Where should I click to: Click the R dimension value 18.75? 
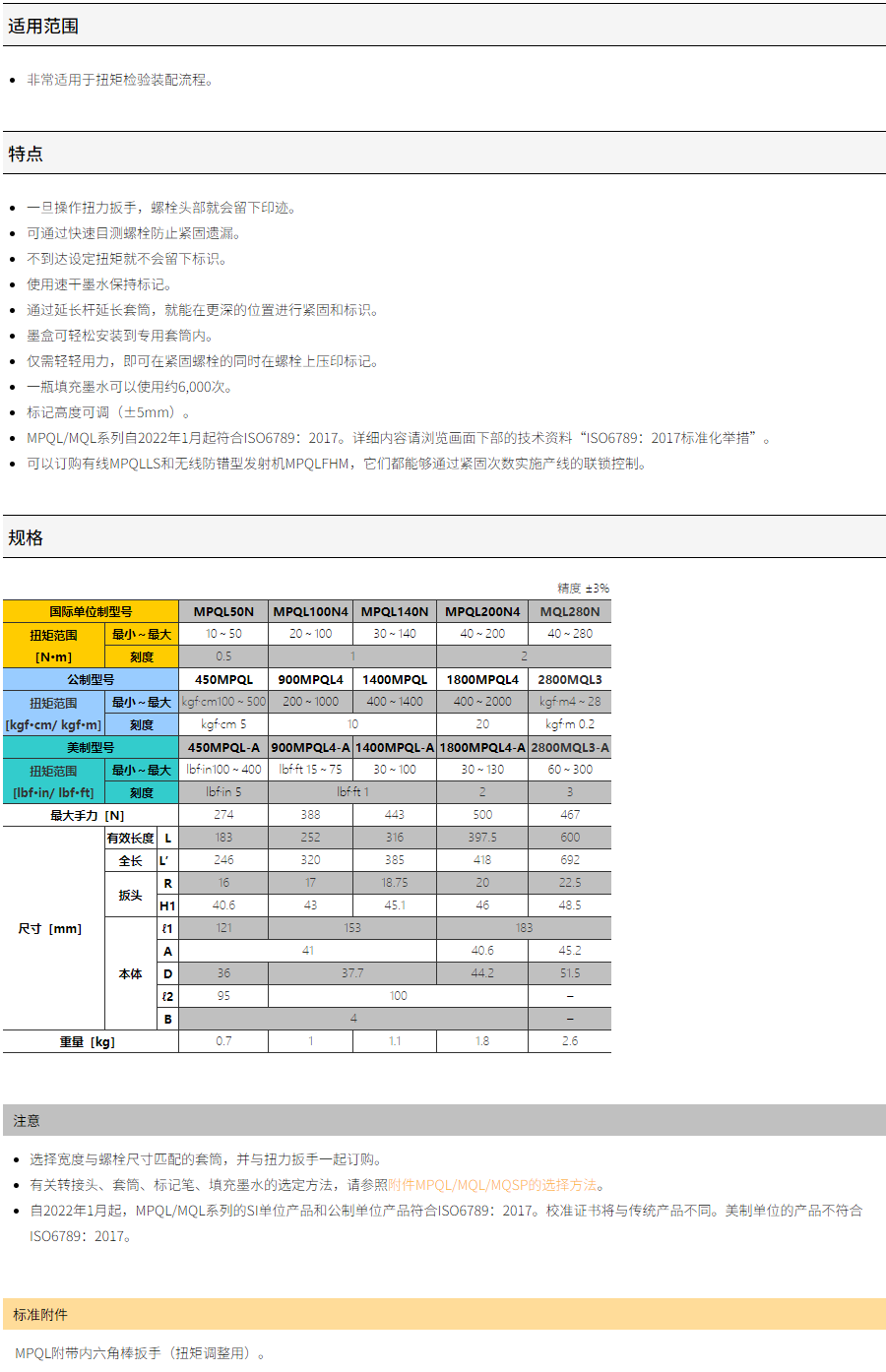click(x=395, y=883)
